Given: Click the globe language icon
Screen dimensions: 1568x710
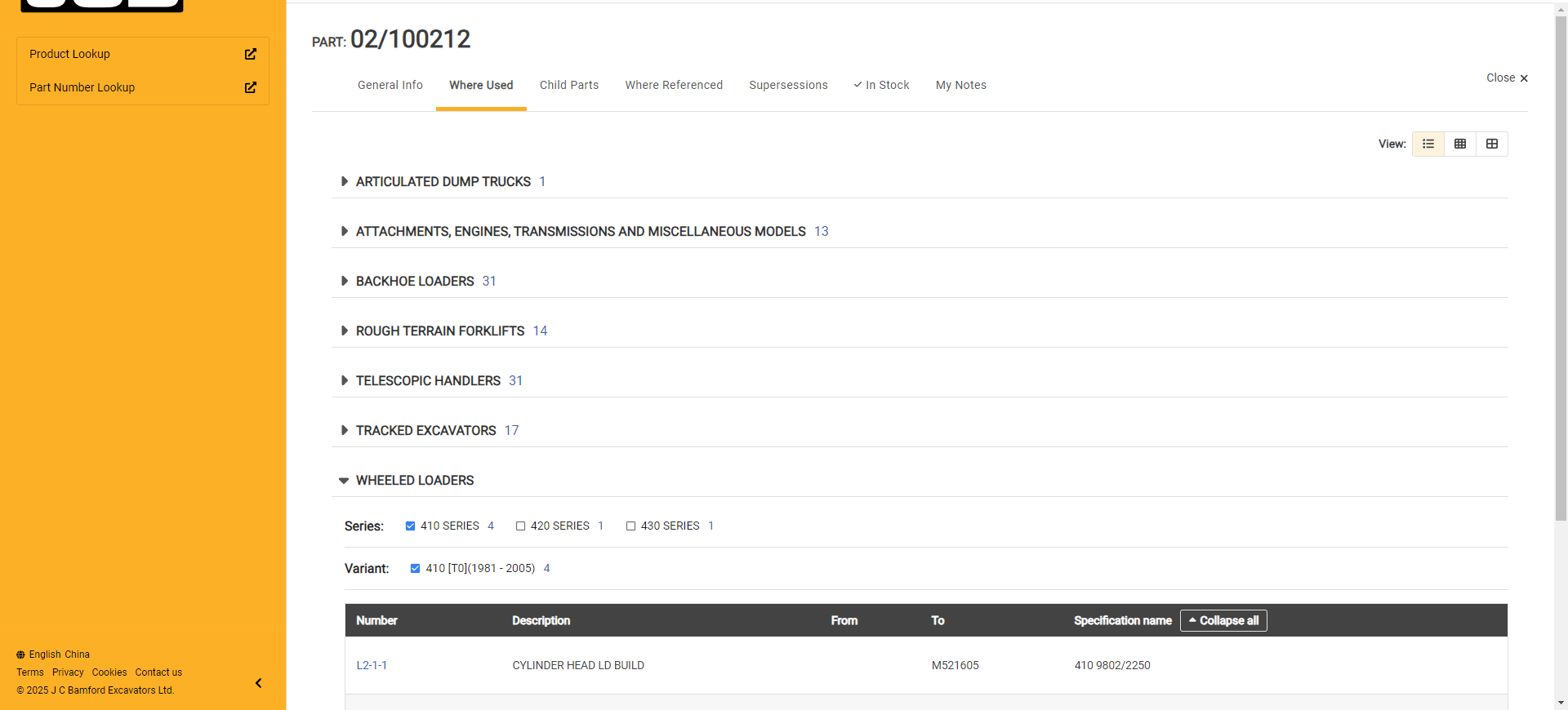Looking at the screenshot, I should pyautogui.click(x=20, y=655).
